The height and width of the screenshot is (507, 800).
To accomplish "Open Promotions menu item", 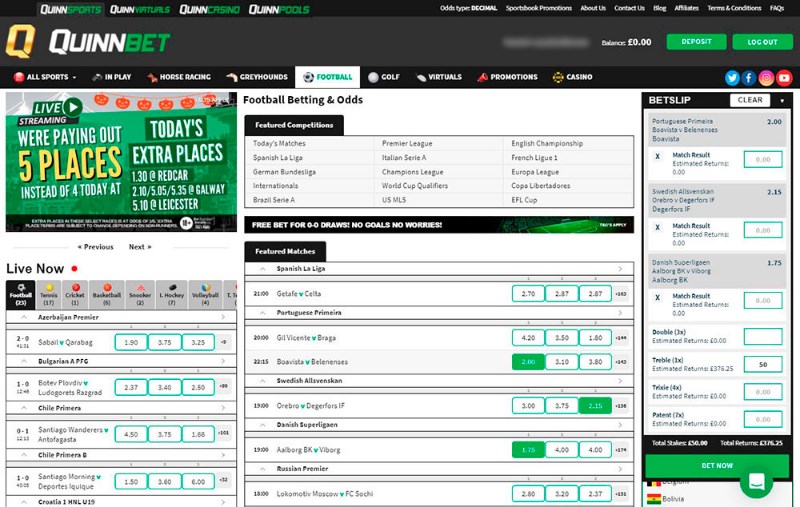I will 507,77.
